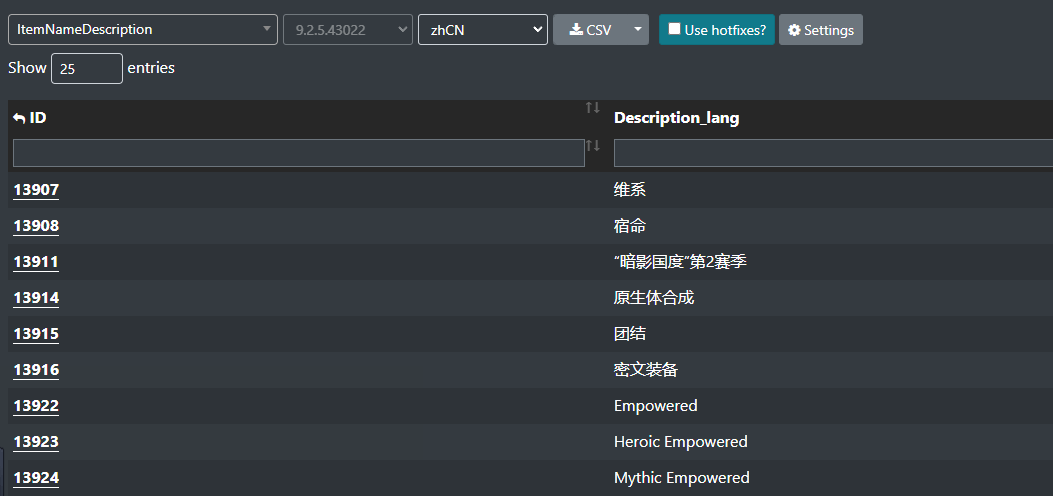Open the 9.2.5.43022 build dropdown
Image resolution: width=1053 pixels, height=496 pixels.
point(348,30)
